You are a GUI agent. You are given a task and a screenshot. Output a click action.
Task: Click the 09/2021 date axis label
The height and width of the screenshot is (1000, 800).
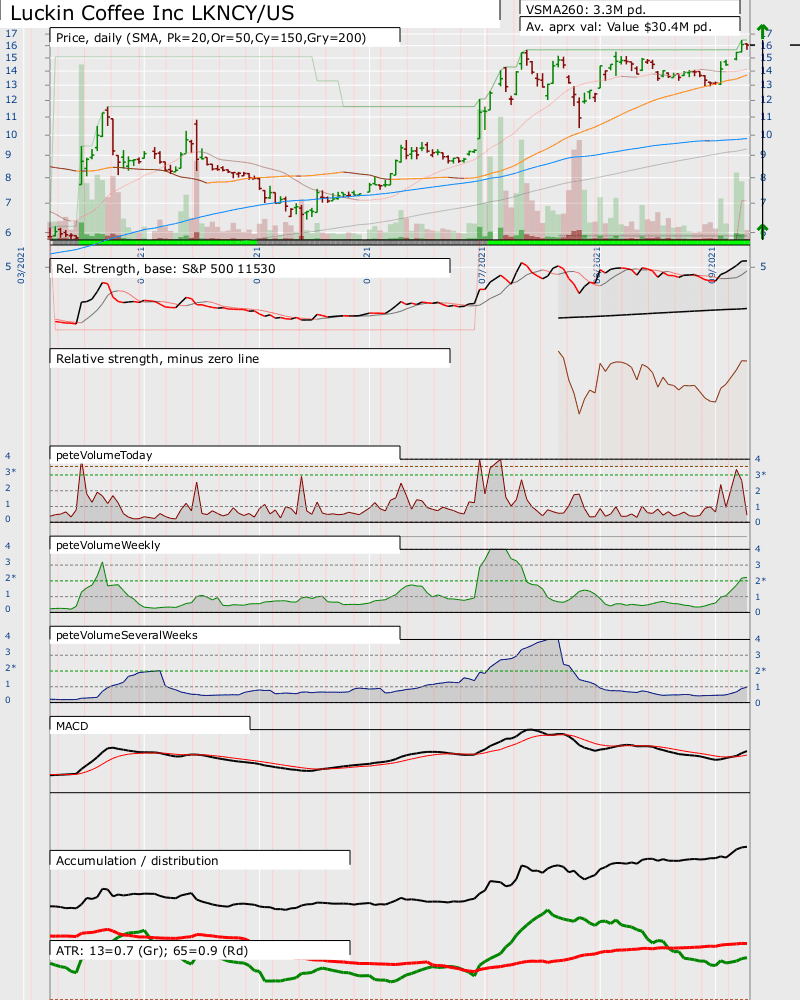point(712,266)
